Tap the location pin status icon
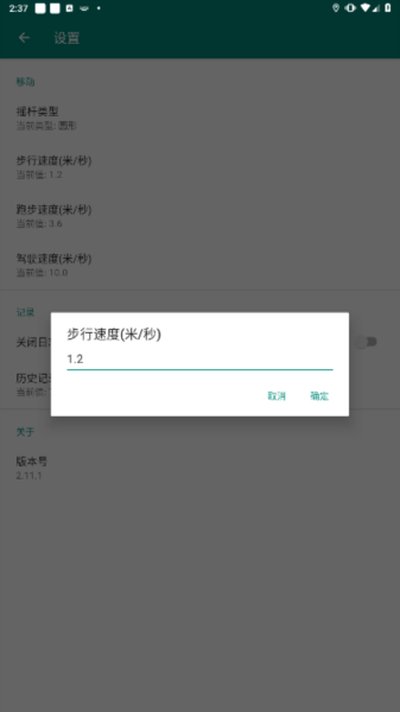The height and width of the screenshot is (712, 400). pos(336,8)
